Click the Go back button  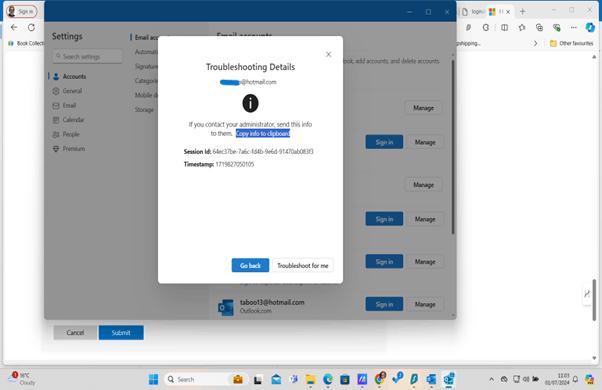click(x=250, y=265)
